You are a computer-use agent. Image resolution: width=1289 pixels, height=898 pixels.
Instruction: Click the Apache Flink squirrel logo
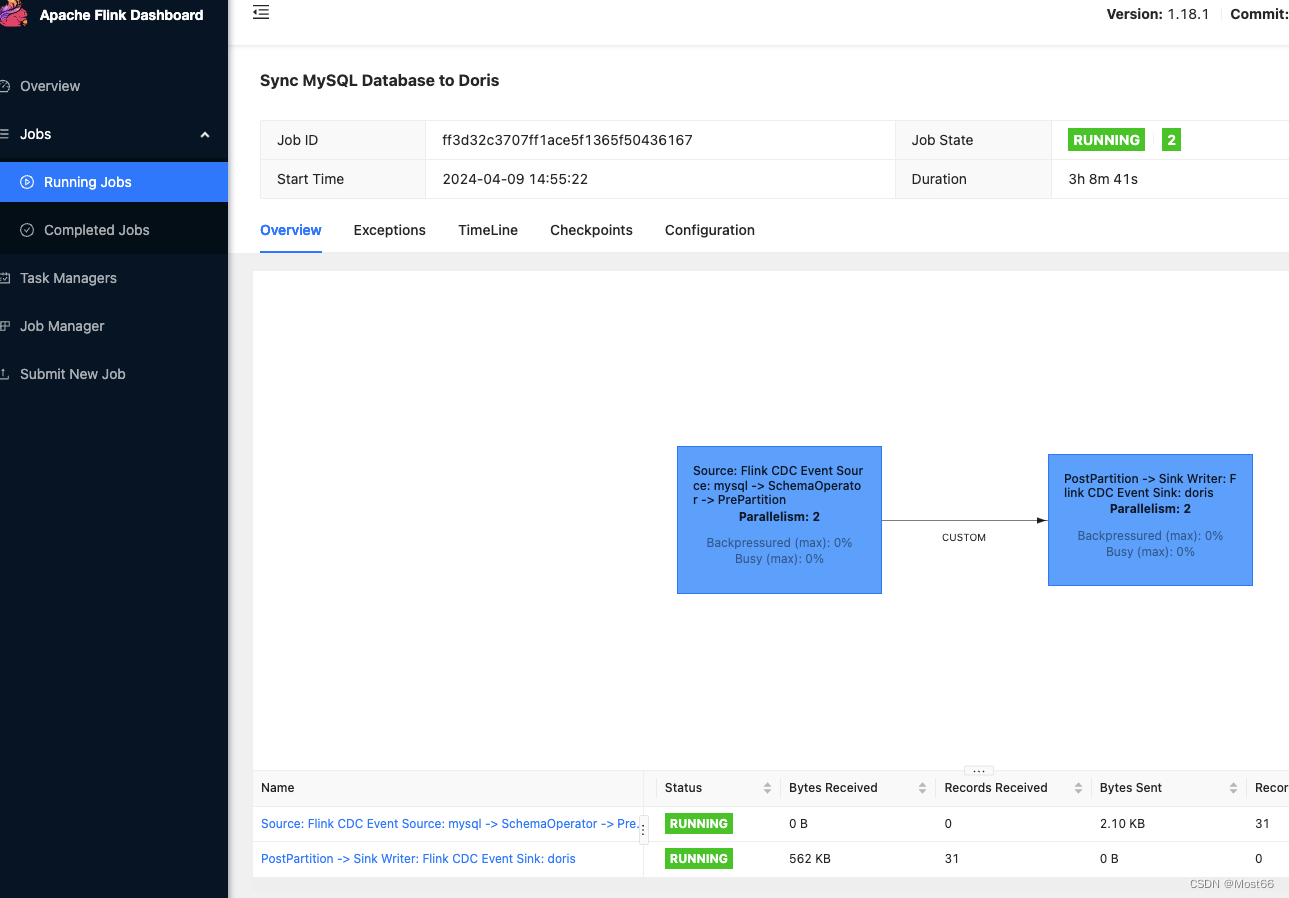click(13, 14)
